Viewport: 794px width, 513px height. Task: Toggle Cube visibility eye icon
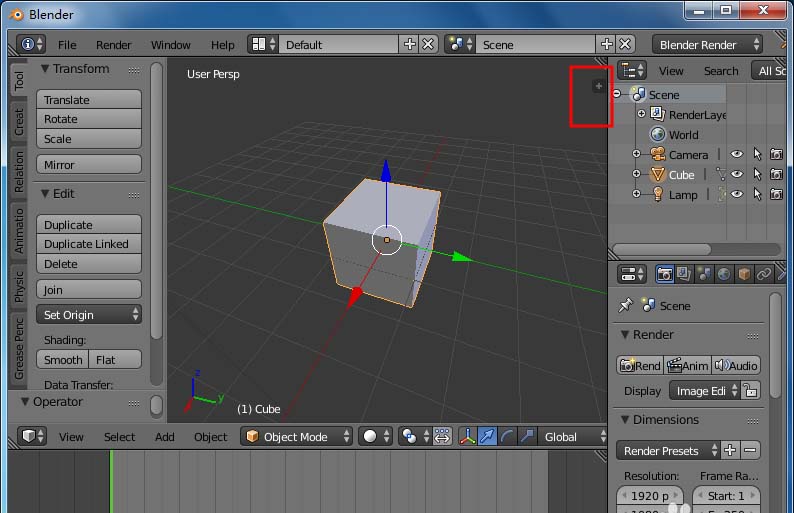point(737,175)
